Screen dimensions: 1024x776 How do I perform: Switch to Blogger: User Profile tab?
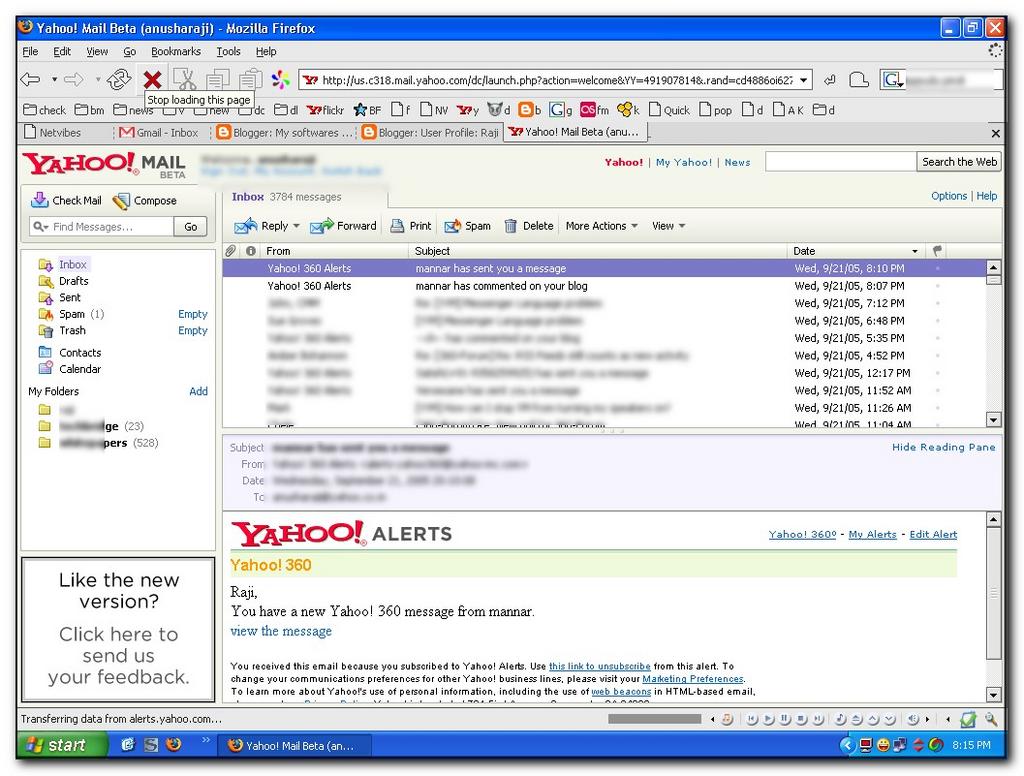point(431,133)
